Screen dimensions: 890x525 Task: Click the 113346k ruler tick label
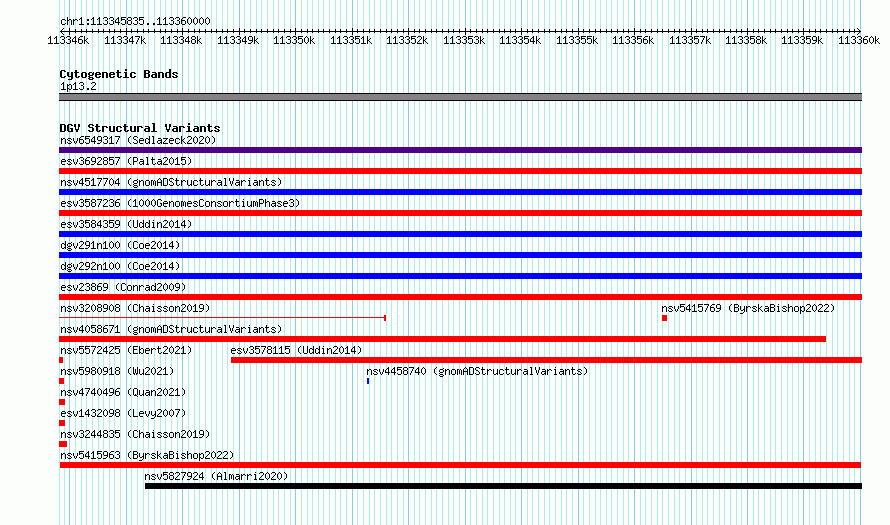[x=68, y=40]
